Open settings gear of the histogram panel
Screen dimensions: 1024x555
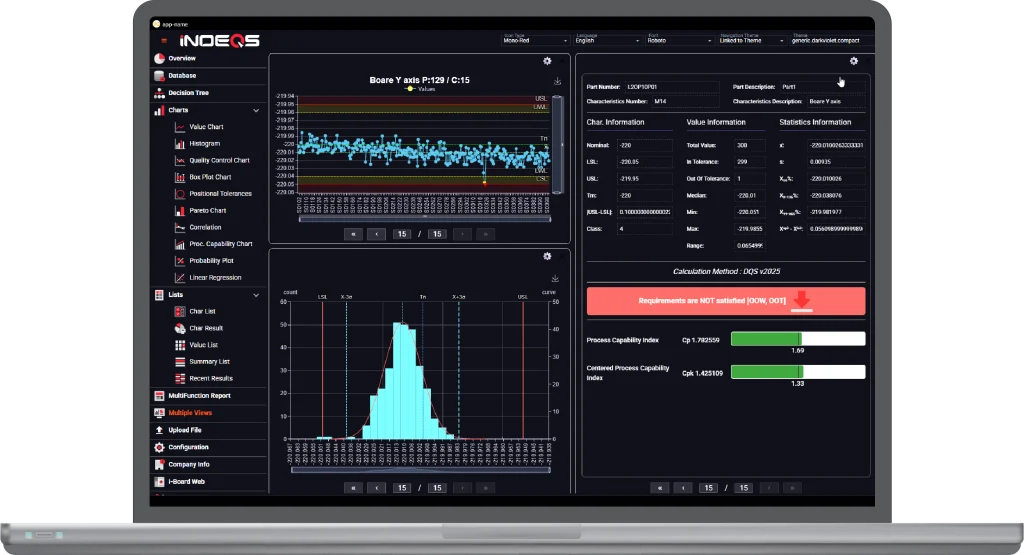tap(547, 257)
